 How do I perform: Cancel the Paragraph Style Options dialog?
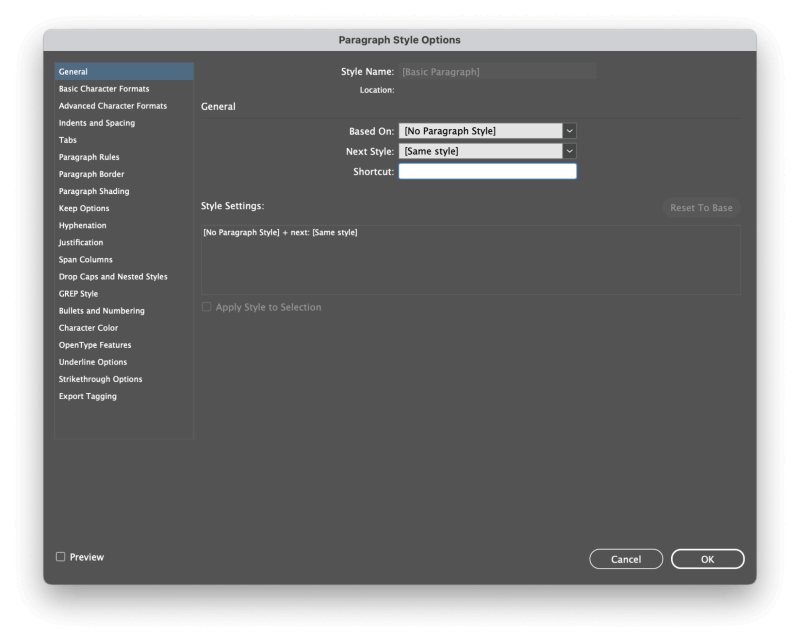[x=626, y=559]
